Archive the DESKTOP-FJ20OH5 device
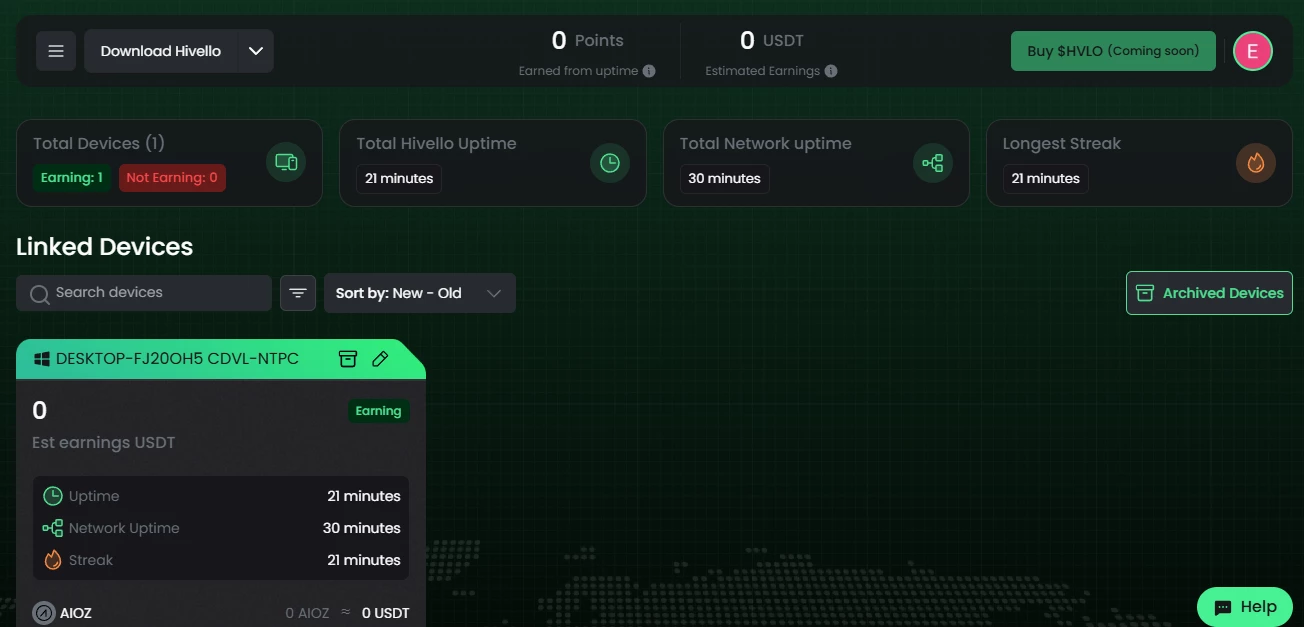This screenshot has width=1304, height=627. click(348, 358)
